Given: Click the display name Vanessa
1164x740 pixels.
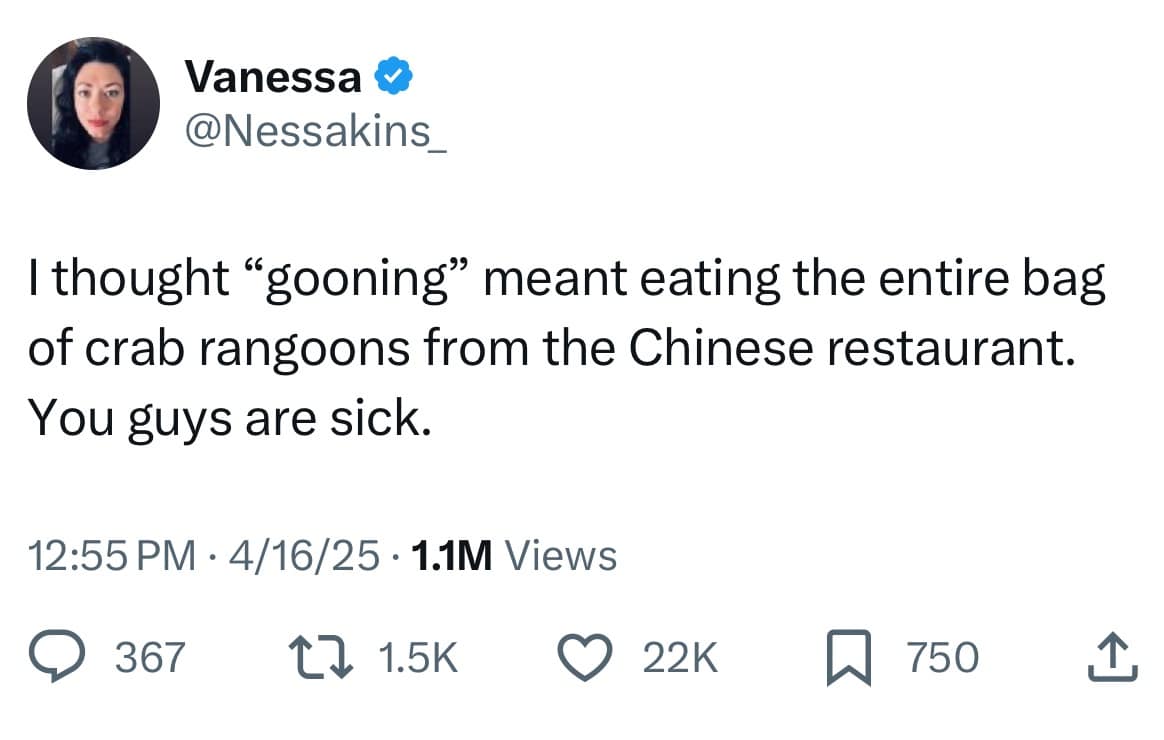Looking at the screenshot, I should [x=273, y=77].
